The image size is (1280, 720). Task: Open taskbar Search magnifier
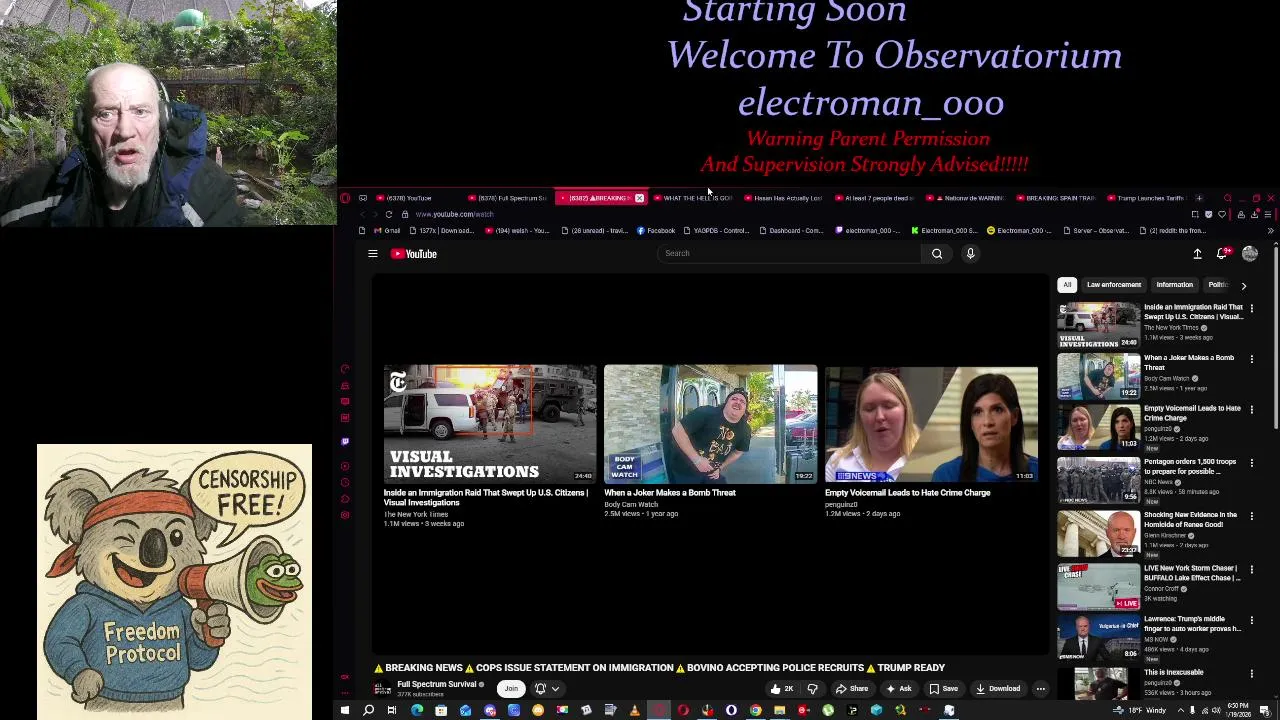click(368, 711)
